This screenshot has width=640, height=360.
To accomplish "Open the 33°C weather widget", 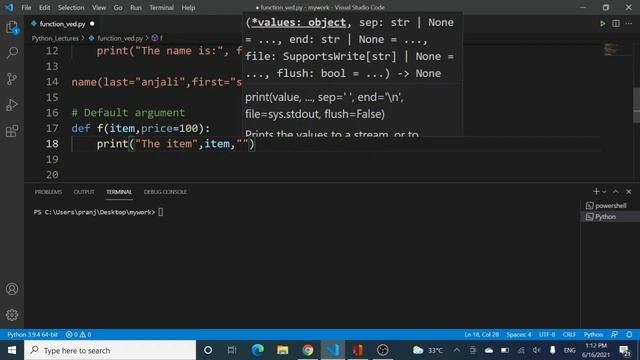I will (x=428, y=350).
